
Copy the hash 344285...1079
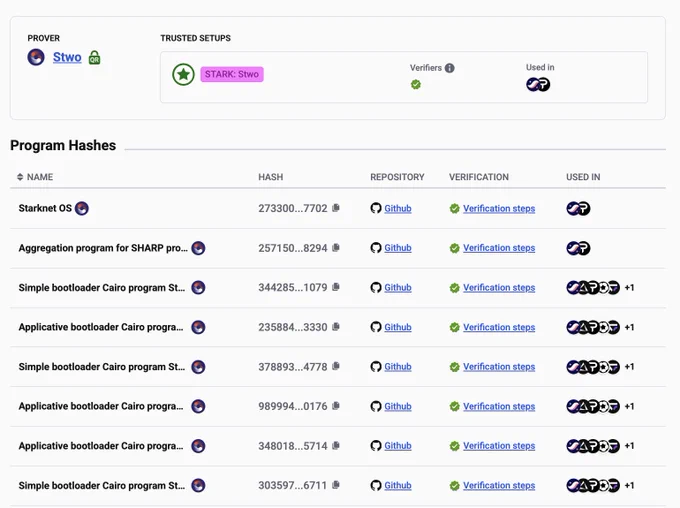[336, 287]
